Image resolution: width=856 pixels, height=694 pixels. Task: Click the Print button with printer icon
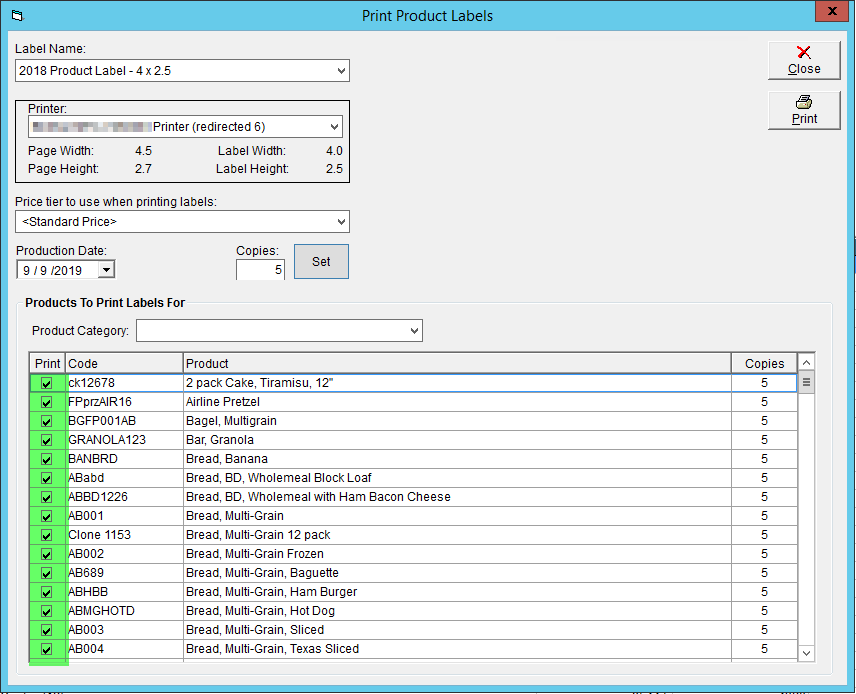tap(804, 110)
